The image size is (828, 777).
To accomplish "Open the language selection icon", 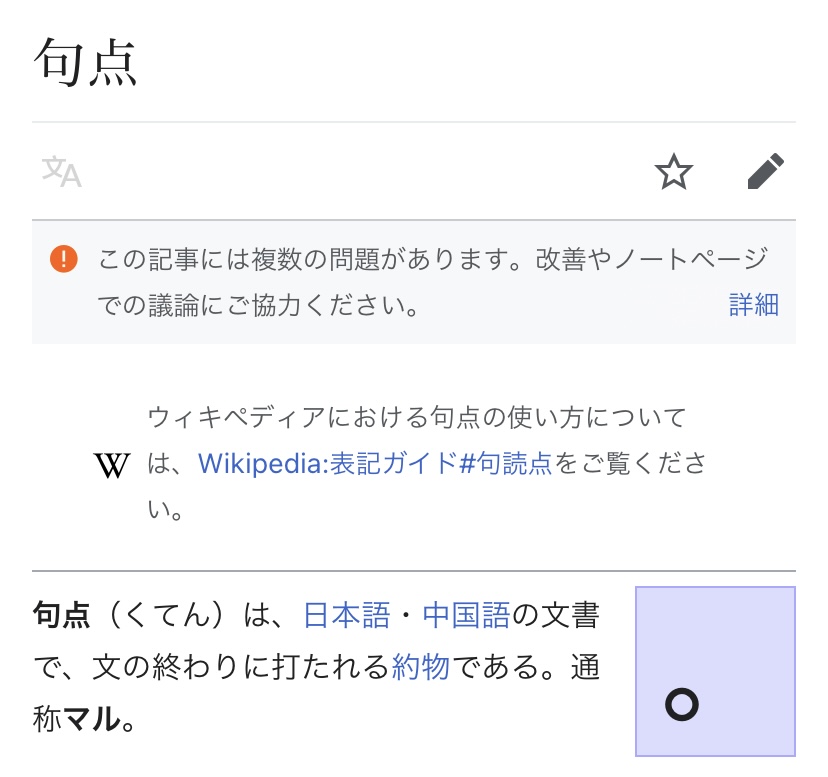I will click(x=61, y=172).
